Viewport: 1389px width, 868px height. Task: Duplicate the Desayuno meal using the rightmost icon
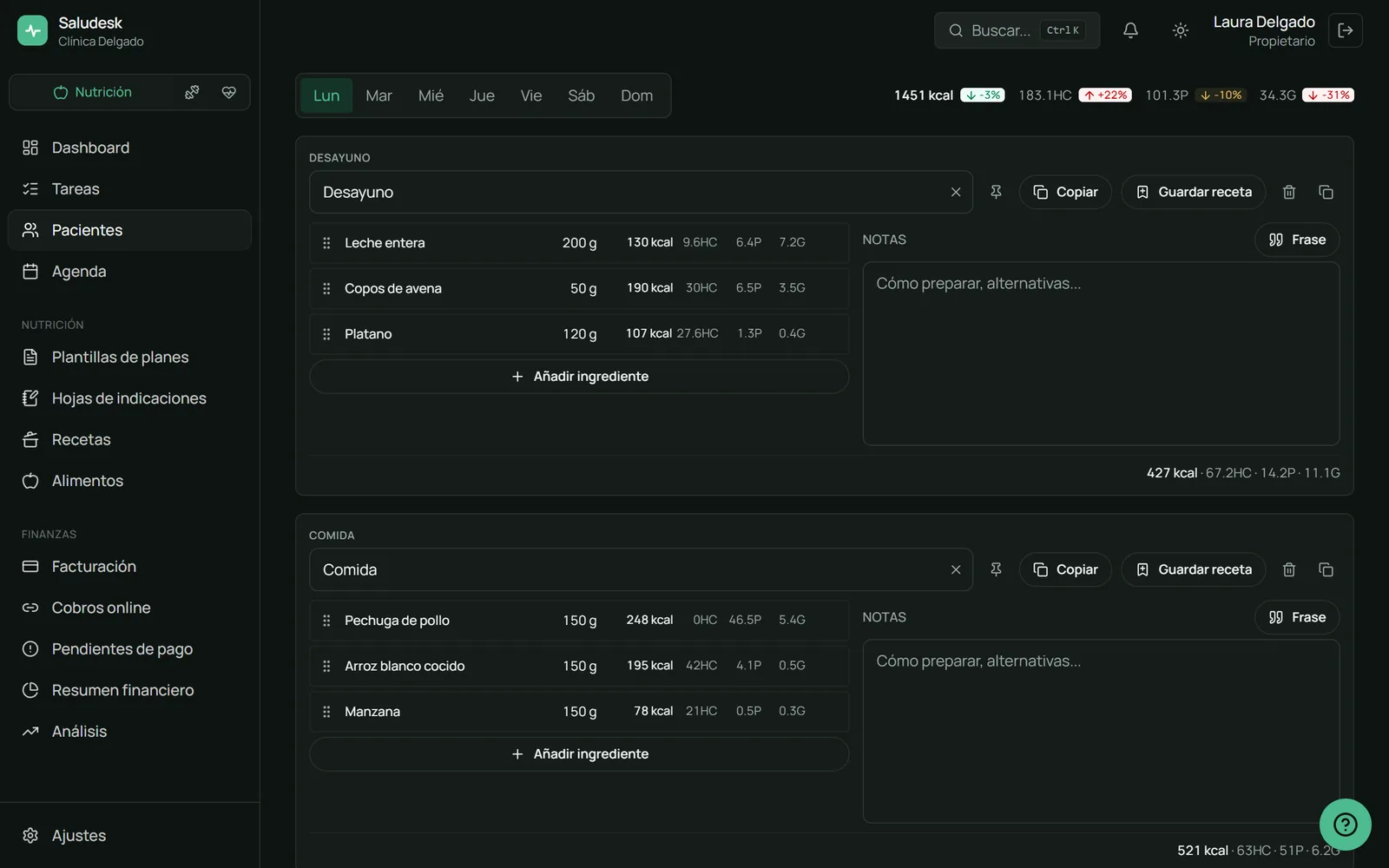(1326, 192)
